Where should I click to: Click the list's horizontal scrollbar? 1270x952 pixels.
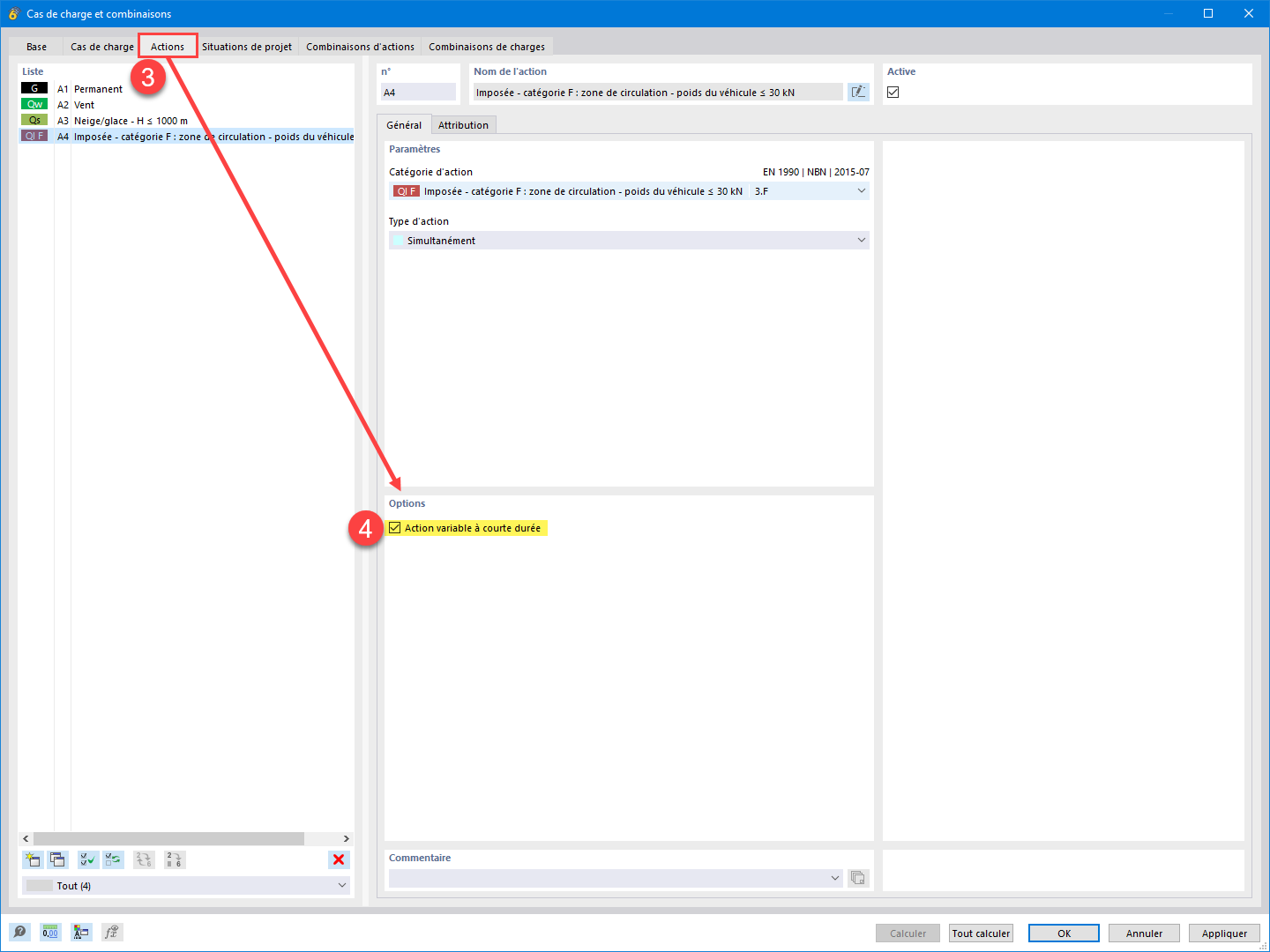(x=168, y=838)
